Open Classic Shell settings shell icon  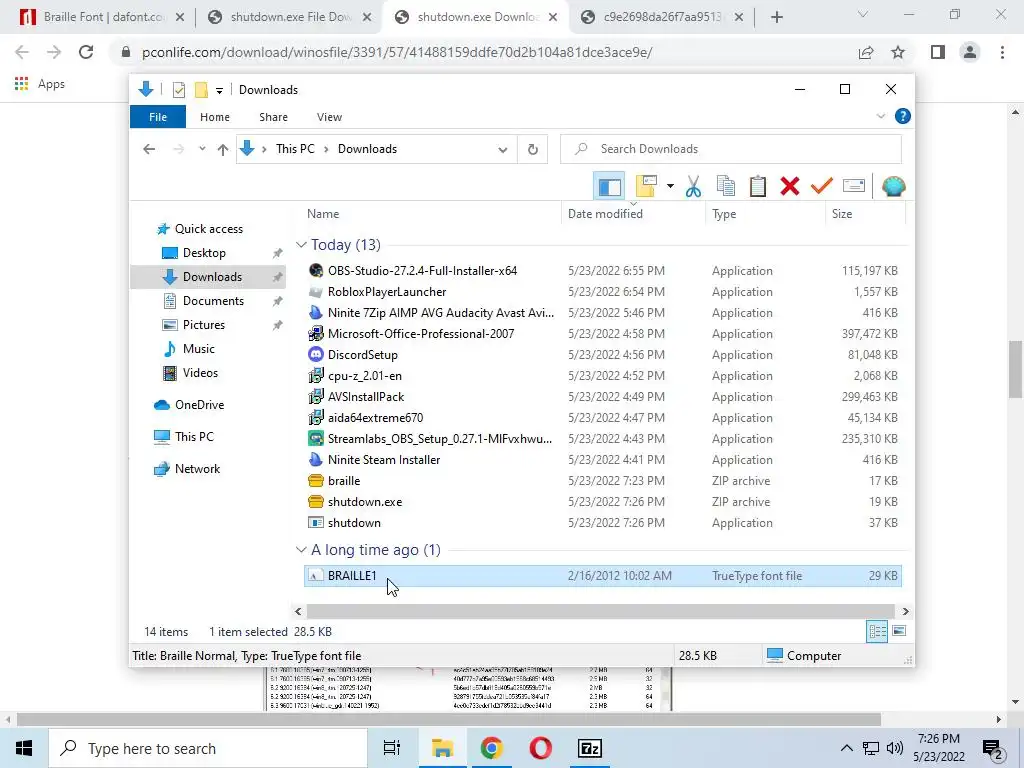893,187
